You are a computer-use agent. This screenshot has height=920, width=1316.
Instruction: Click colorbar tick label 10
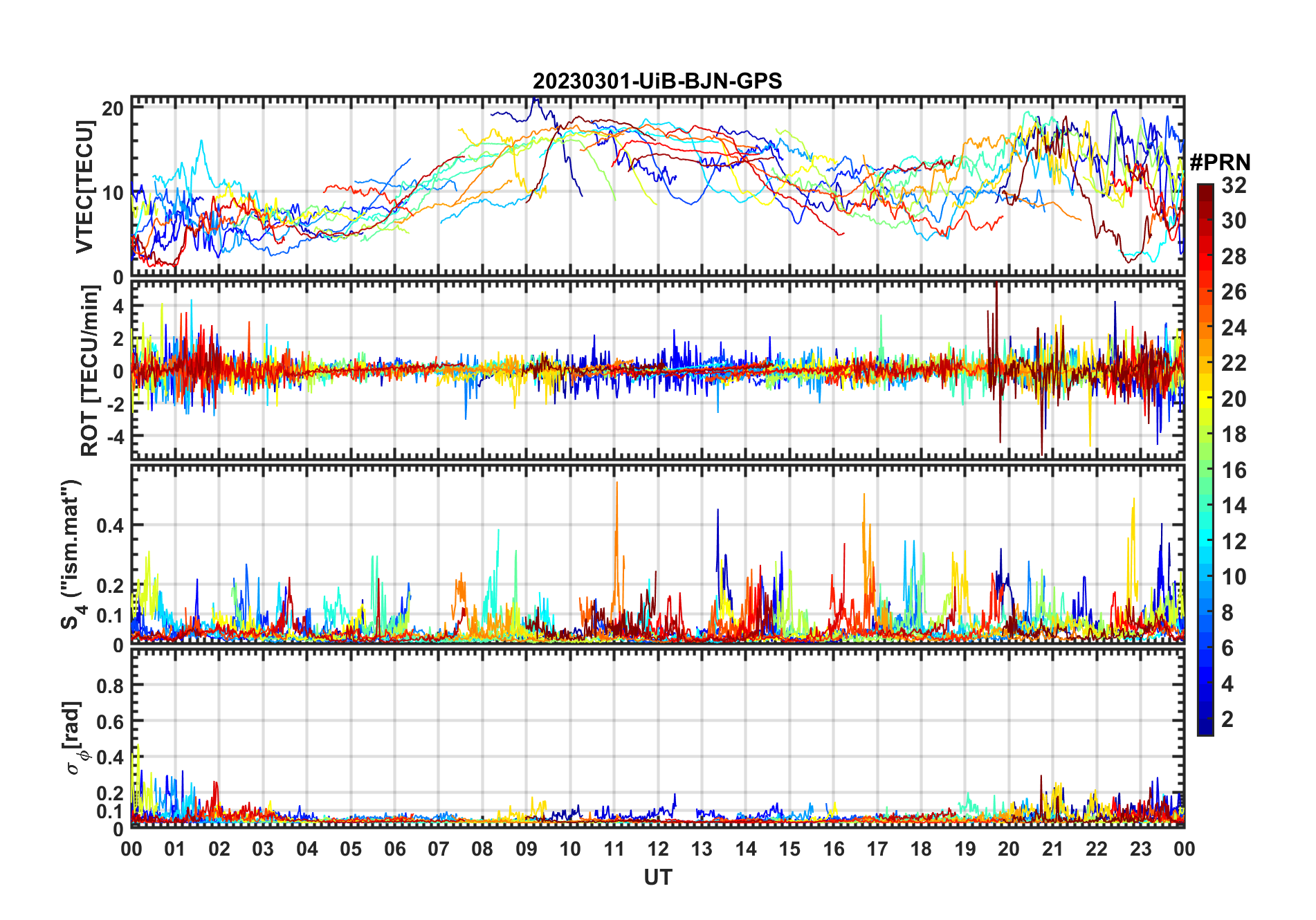[1234, 577]
